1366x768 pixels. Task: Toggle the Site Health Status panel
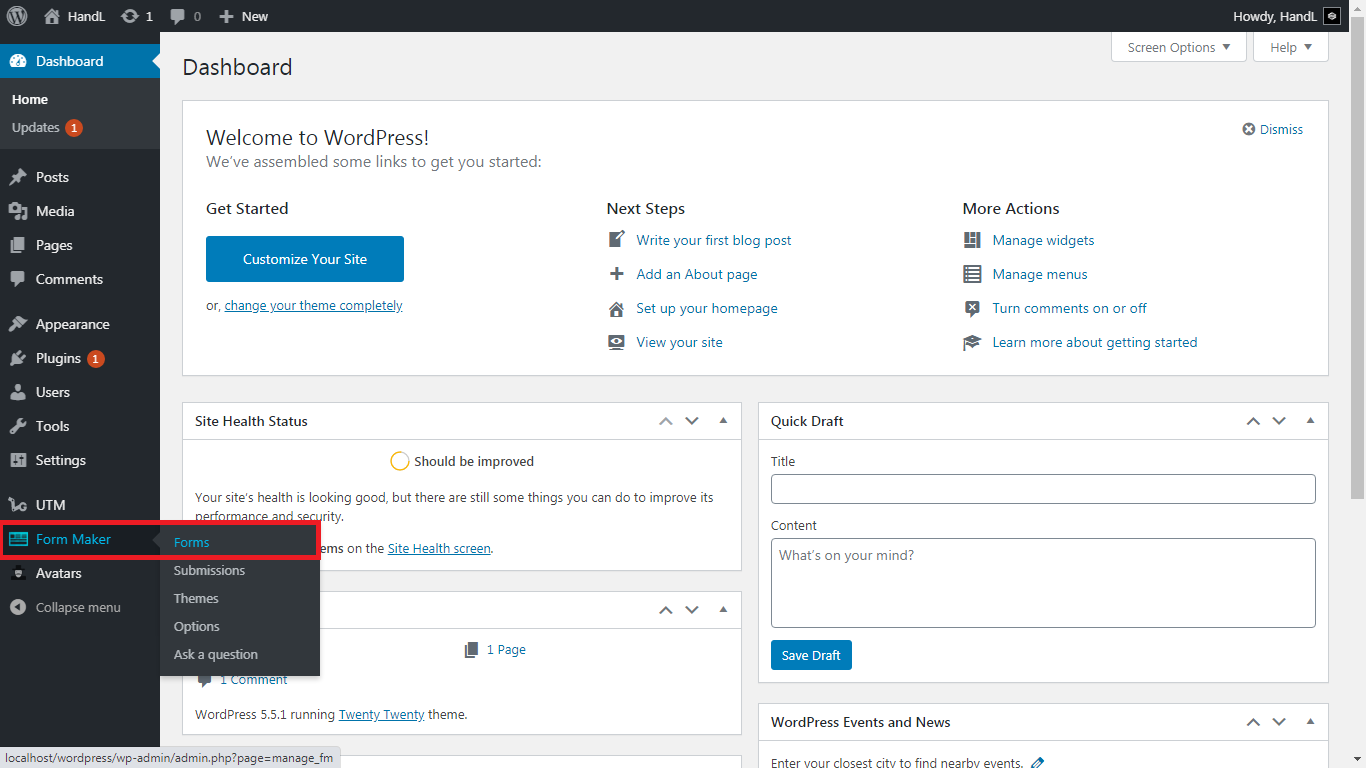(x=723, y=421)
